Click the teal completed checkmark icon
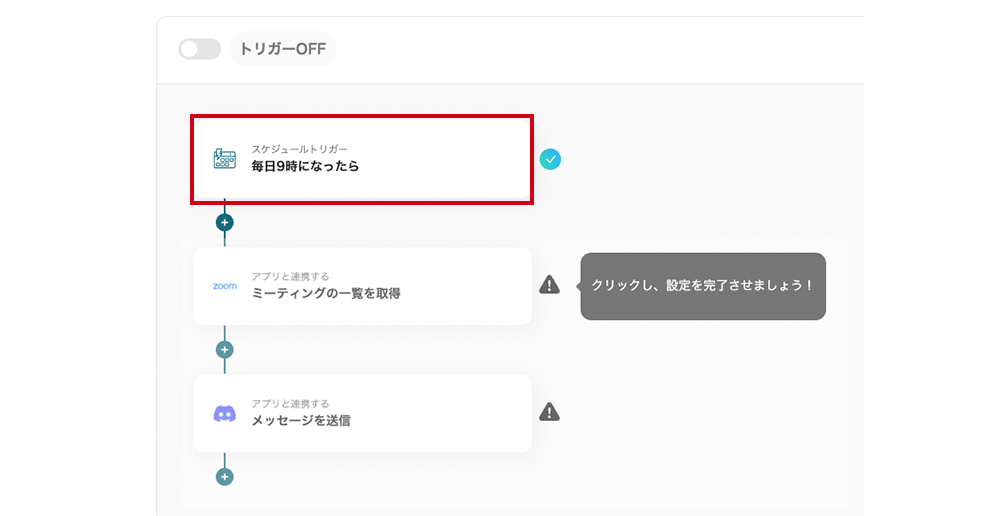This screenshot has height=516, width=1000. [x=550, y=159]
